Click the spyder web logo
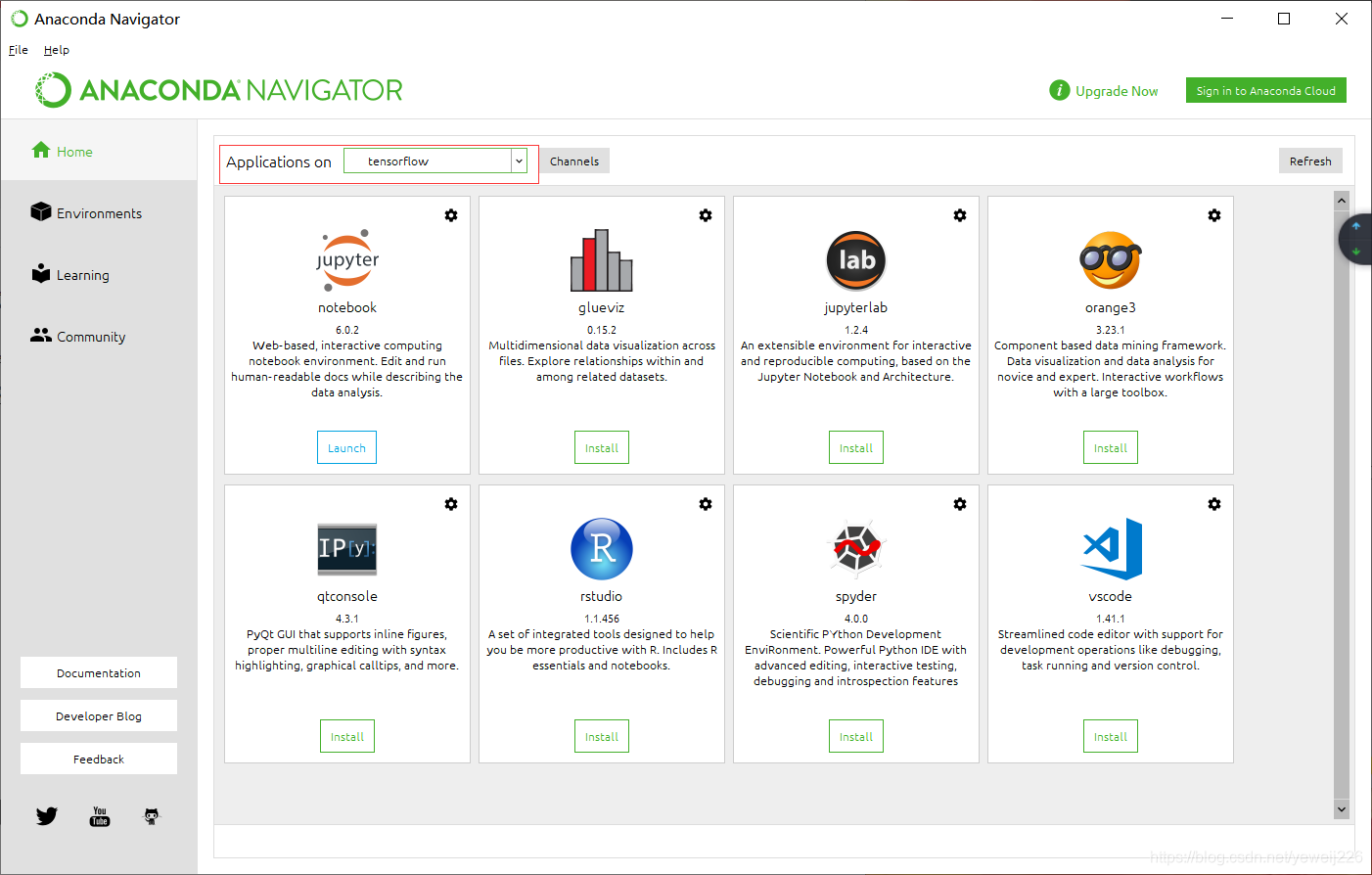This screenshot has width=1372, height=875. coord(856,549)
